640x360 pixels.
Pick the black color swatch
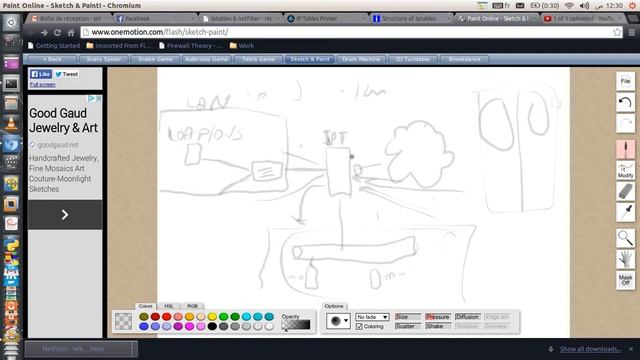click(212, 327)
